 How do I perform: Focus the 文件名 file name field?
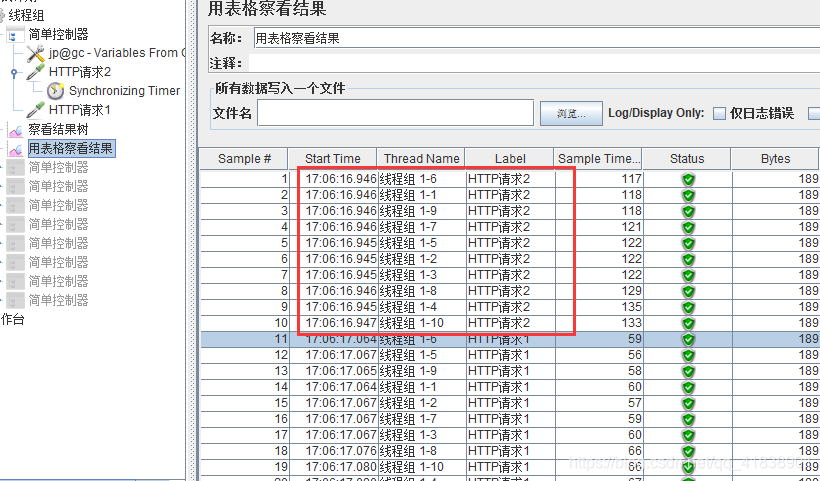tap(395, 113)
